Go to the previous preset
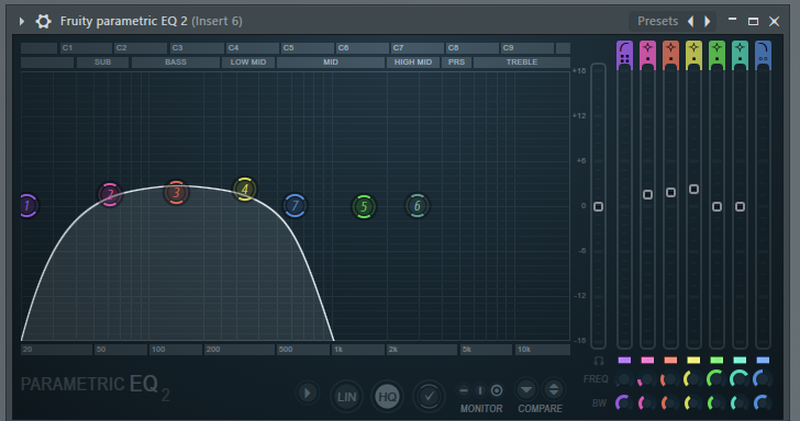 691,21
